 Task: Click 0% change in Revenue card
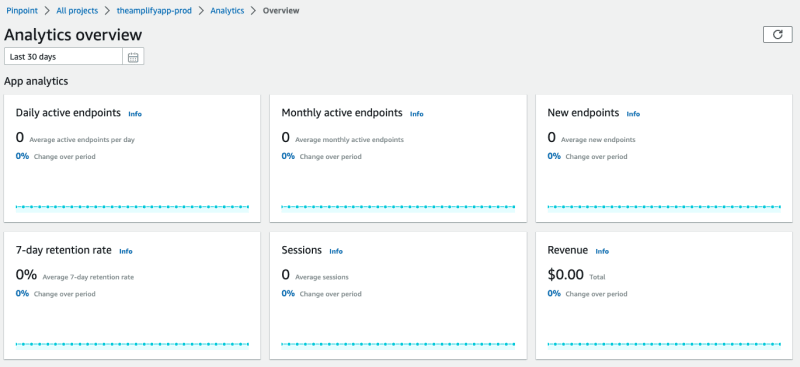(x=554, y=293)
